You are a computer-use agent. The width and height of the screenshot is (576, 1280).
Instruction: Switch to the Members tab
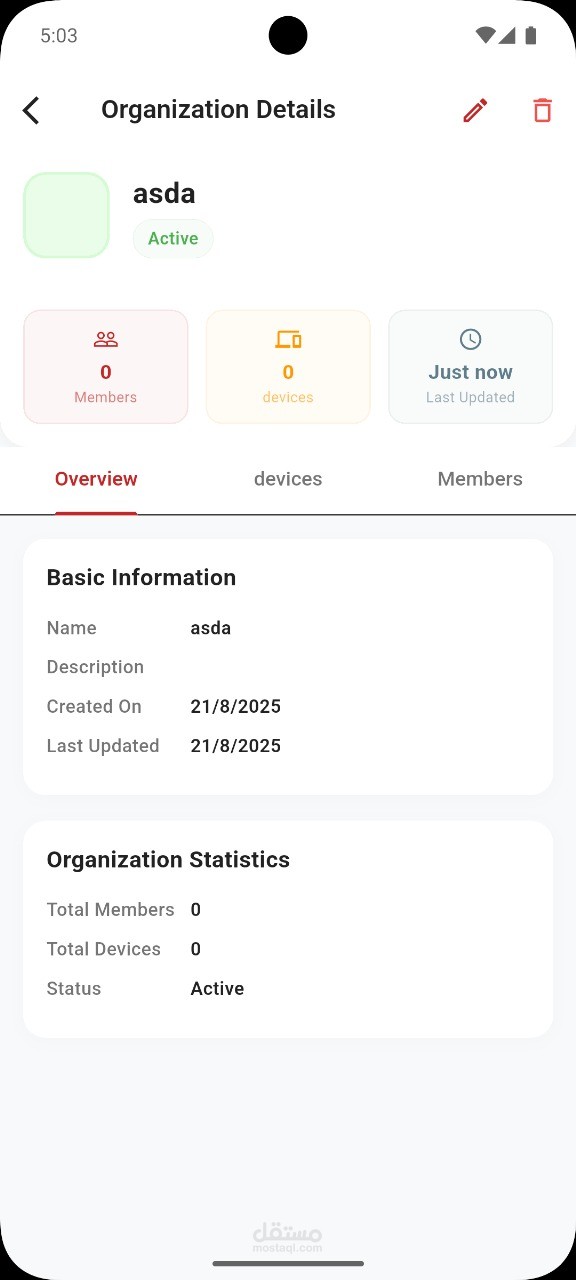[480, 479]
